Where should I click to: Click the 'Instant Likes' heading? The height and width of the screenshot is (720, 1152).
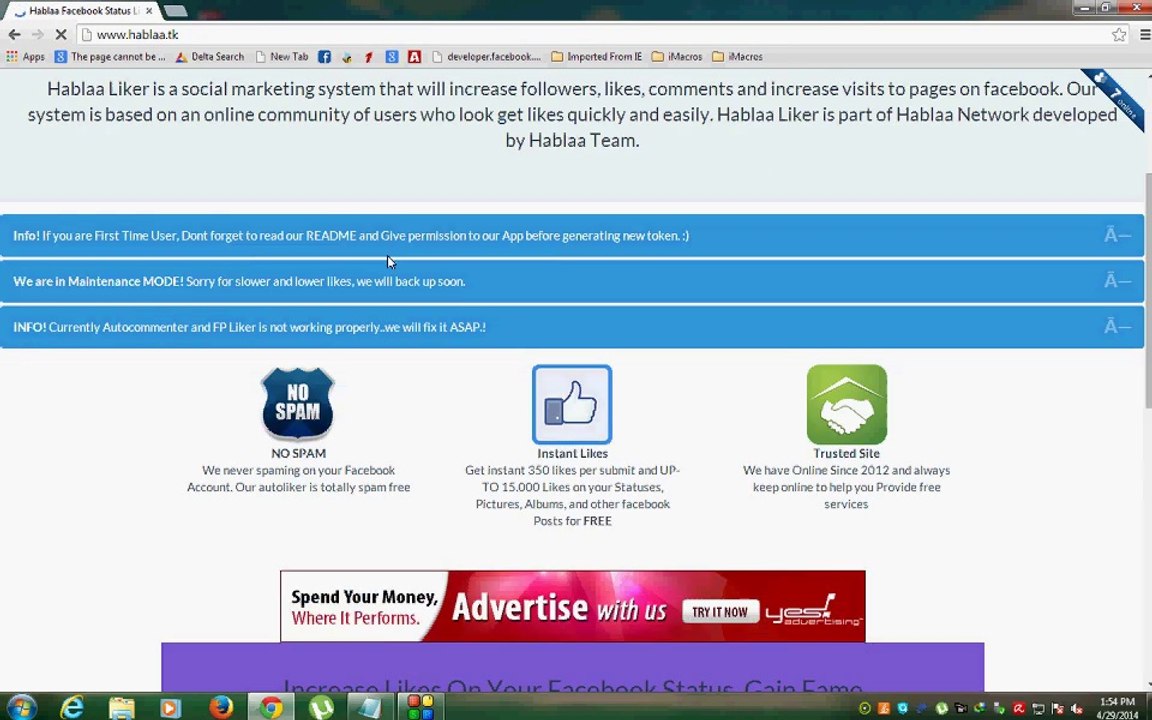tap(572, 453)
